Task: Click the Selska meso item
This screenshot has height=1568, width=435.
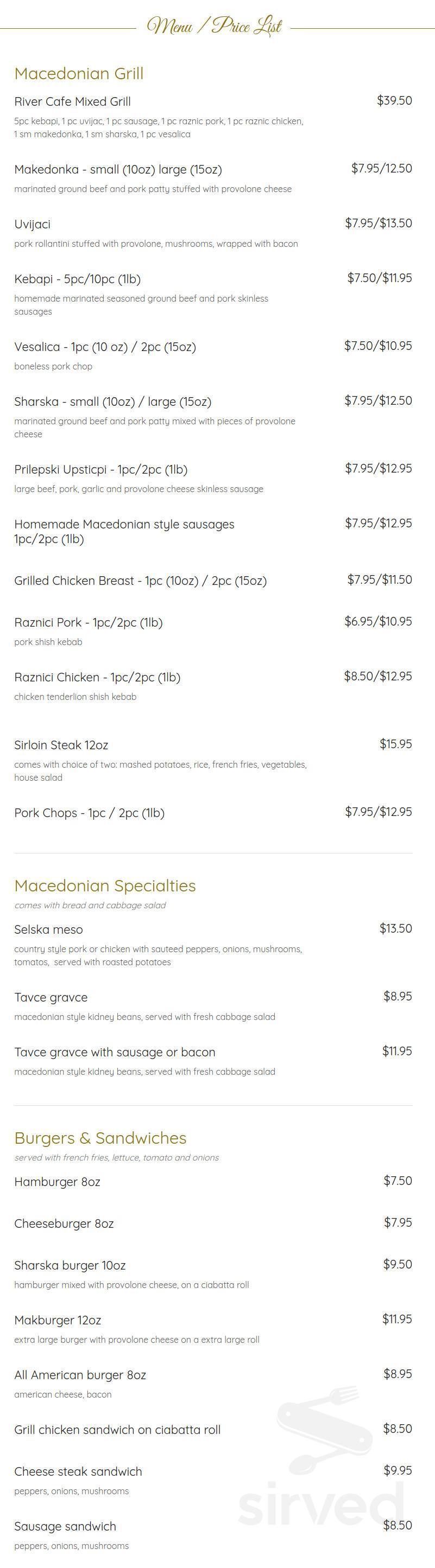Action: (x=48, y=929)
